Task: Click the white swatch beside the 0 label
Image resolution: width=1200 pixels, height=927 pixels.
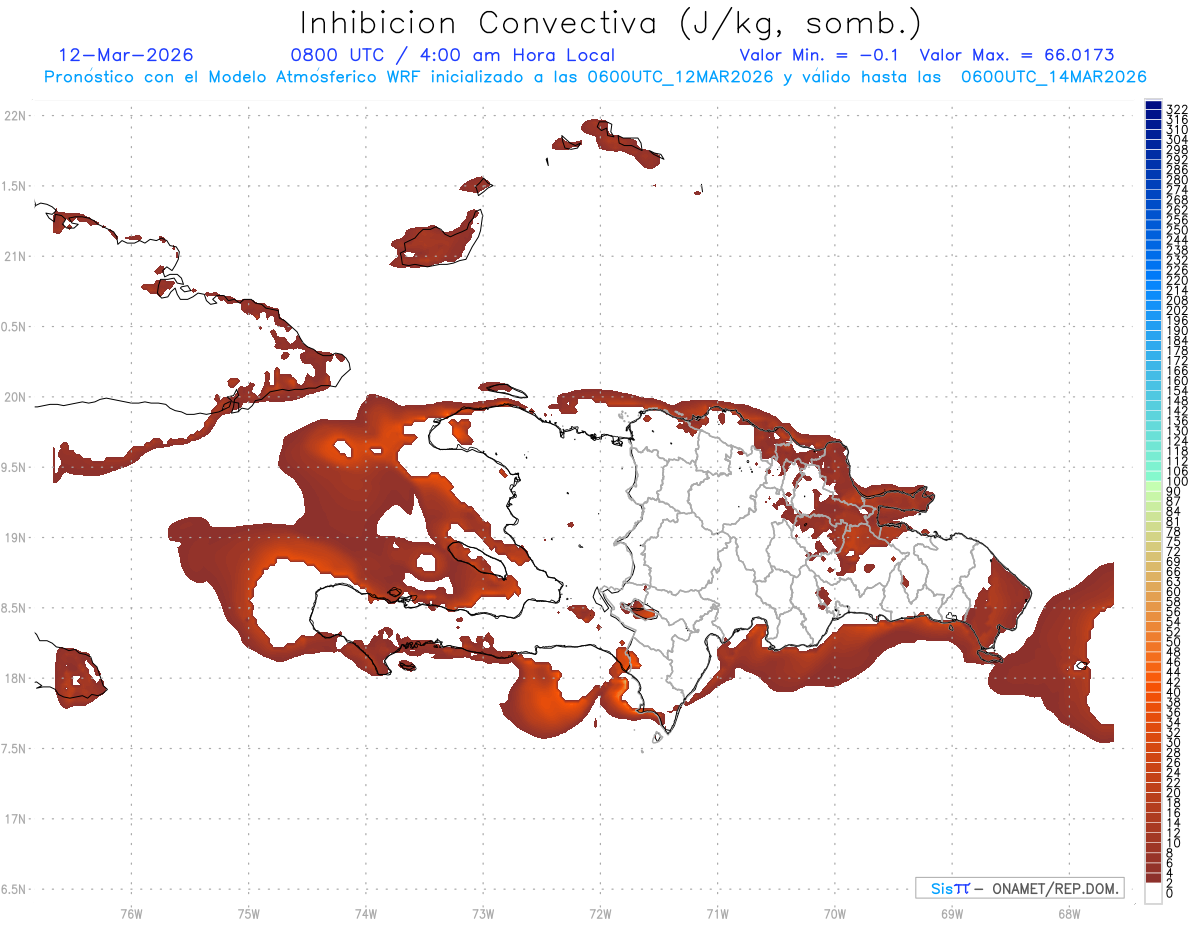Action: (x=1153, y=893)
